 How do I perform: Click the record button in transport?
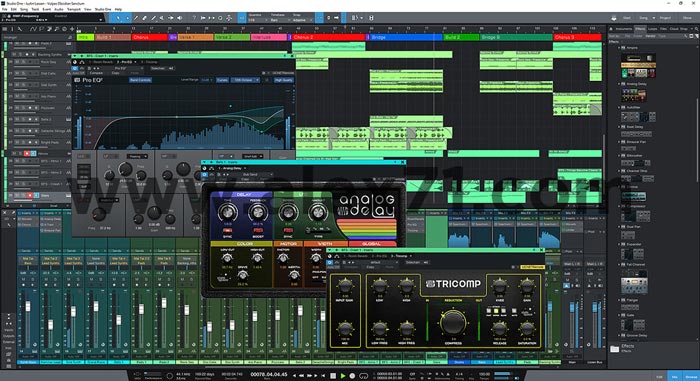point(352,376)
